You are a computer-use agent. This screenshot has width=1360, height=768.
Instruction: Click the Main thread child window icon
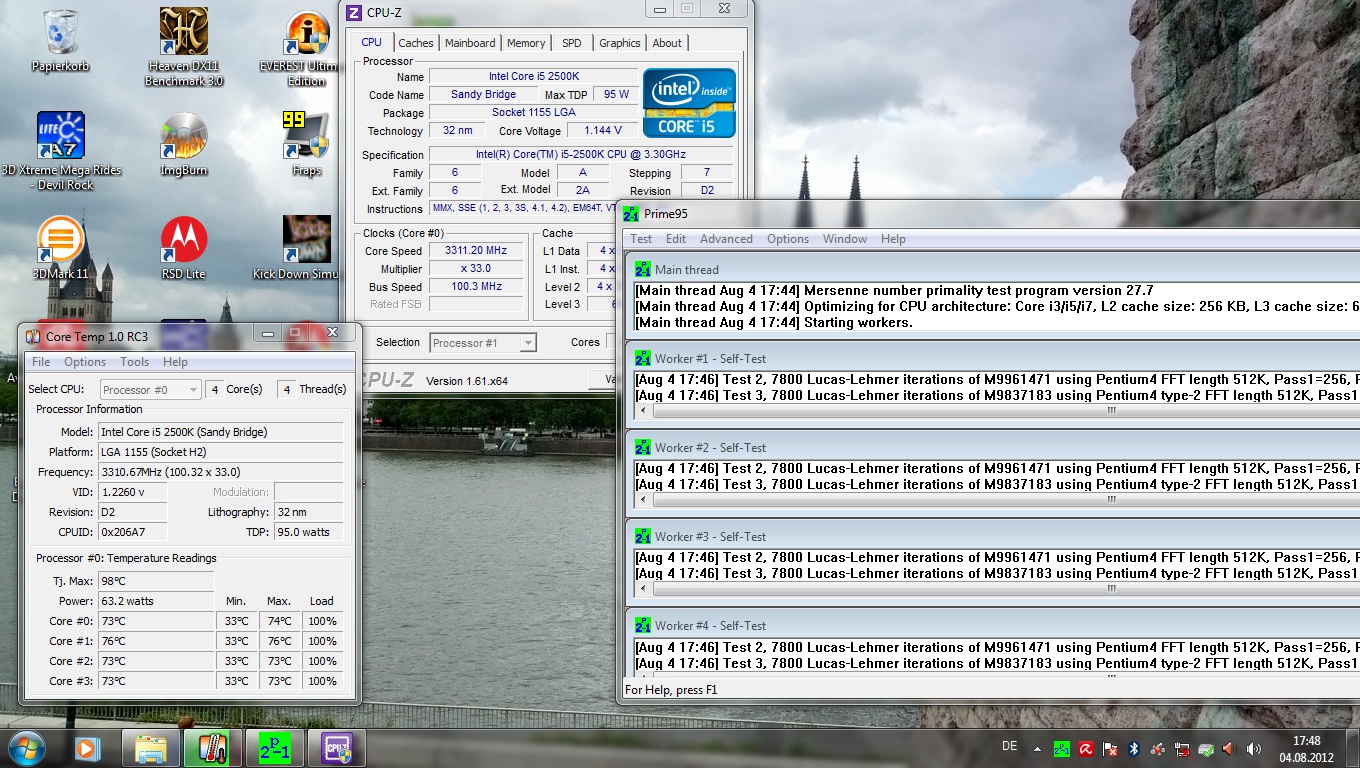[642, 269]
